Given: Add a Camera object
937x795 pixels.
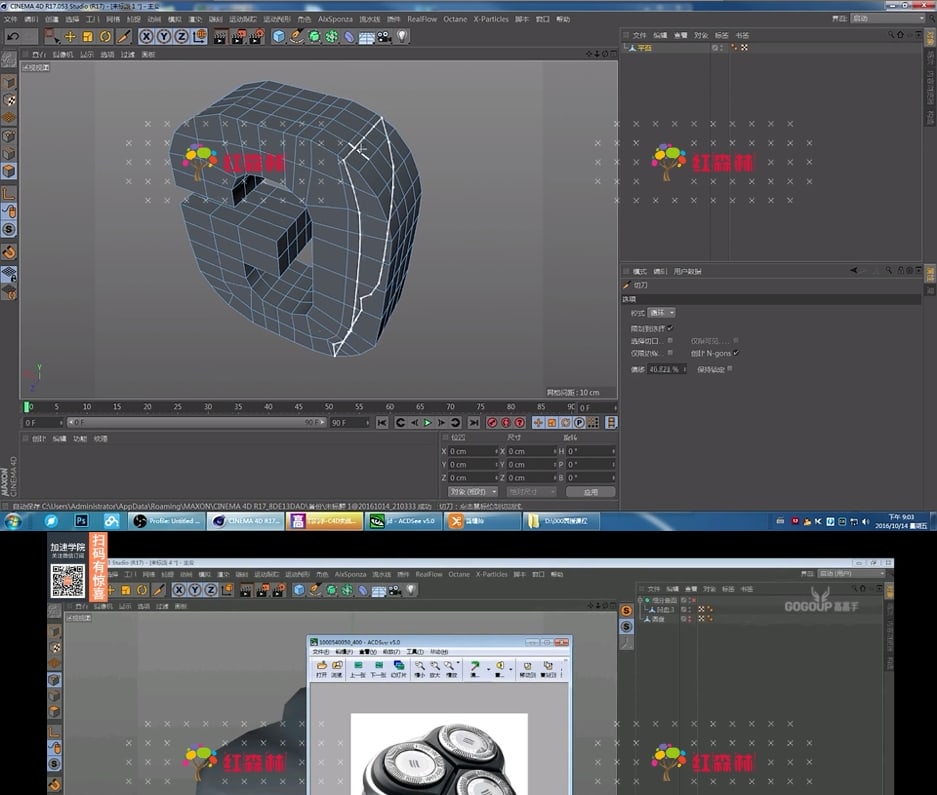Looking at the screenshot, I should tap(384, 37).
